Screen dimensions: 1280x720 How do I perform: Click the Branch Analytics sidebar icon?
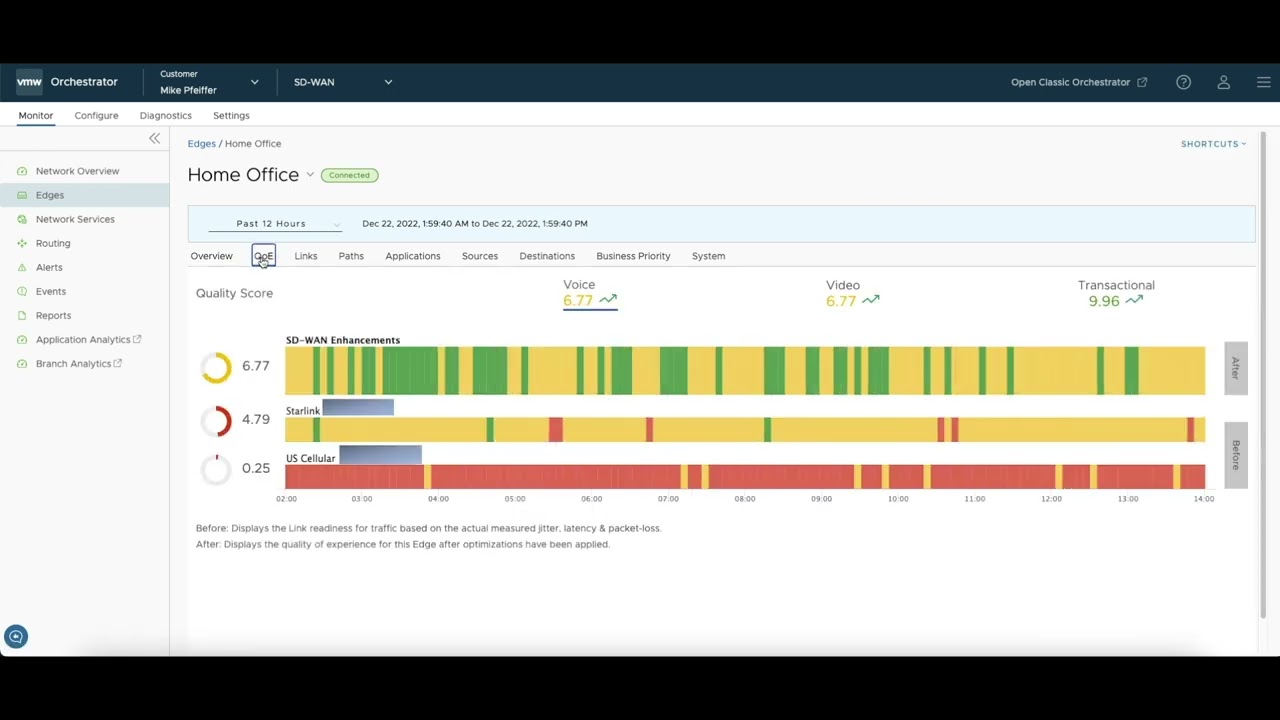point(22,363)
